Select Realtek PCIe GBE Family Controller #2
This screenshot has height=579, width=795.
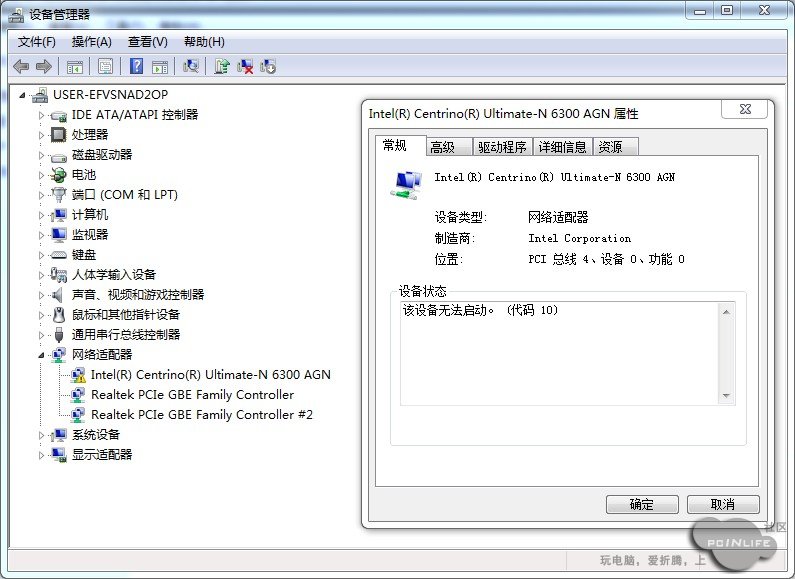coord(202,415)
